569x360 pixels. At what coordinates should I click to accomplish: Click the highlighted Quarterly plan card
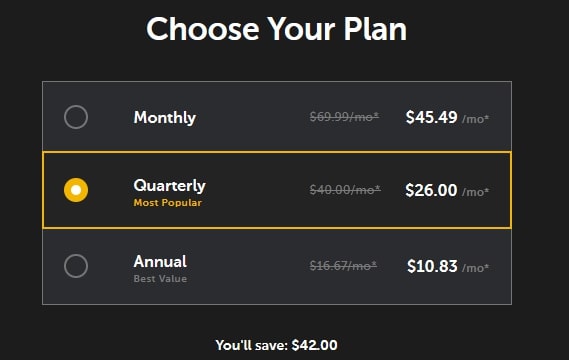(277, 190)
